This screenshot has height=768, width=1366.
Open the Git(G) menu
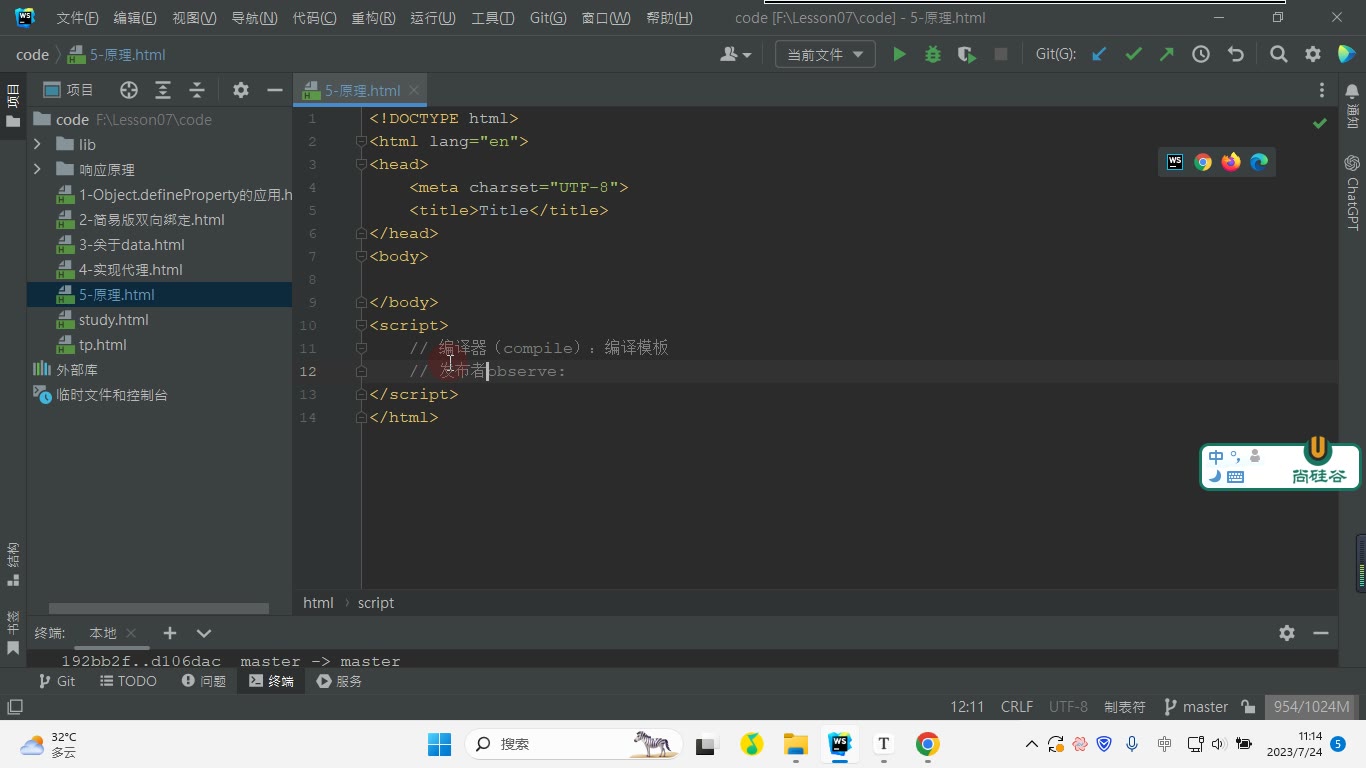coord(548,18)
